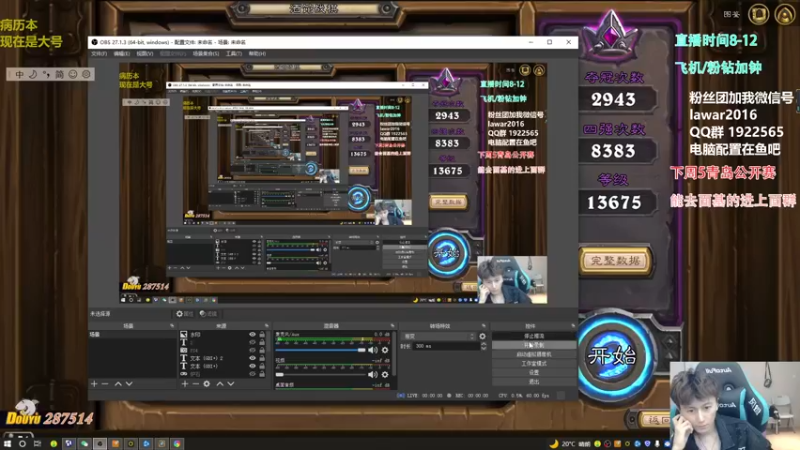Toggle visibility eye of second source row
This screenshot has width=800, height=450.
(252, 342)
